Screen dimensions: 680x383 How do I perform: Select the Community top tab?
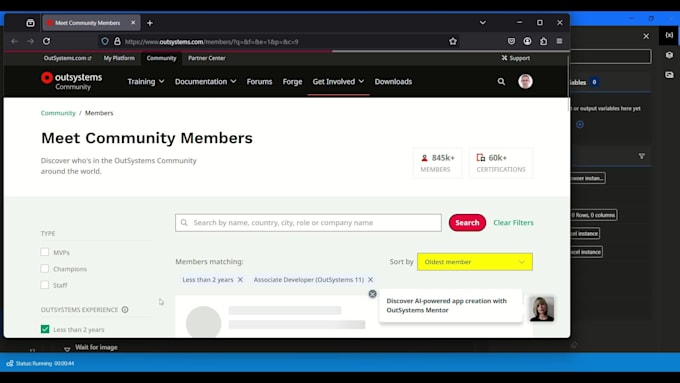[161, 58]
